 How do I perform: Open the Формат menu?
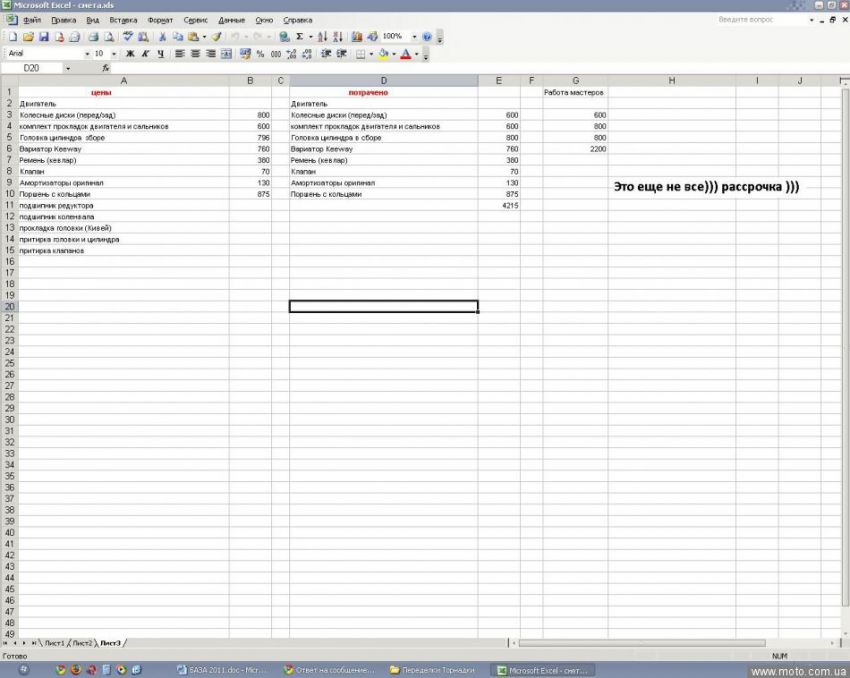tap(160, 20)
